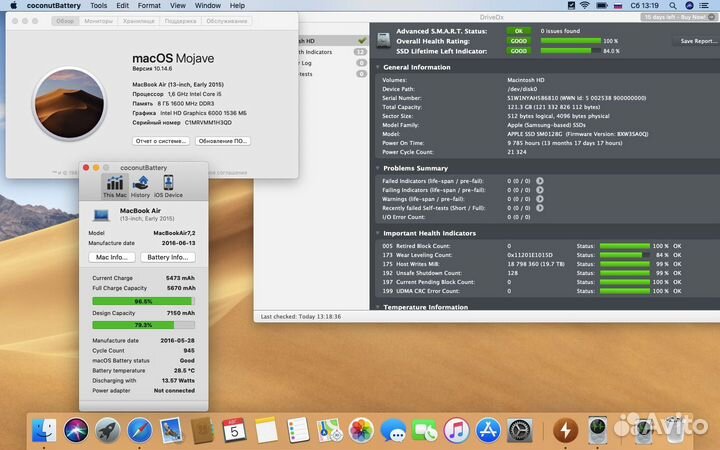Open Notification Center list icon

(x=704, y=6)
